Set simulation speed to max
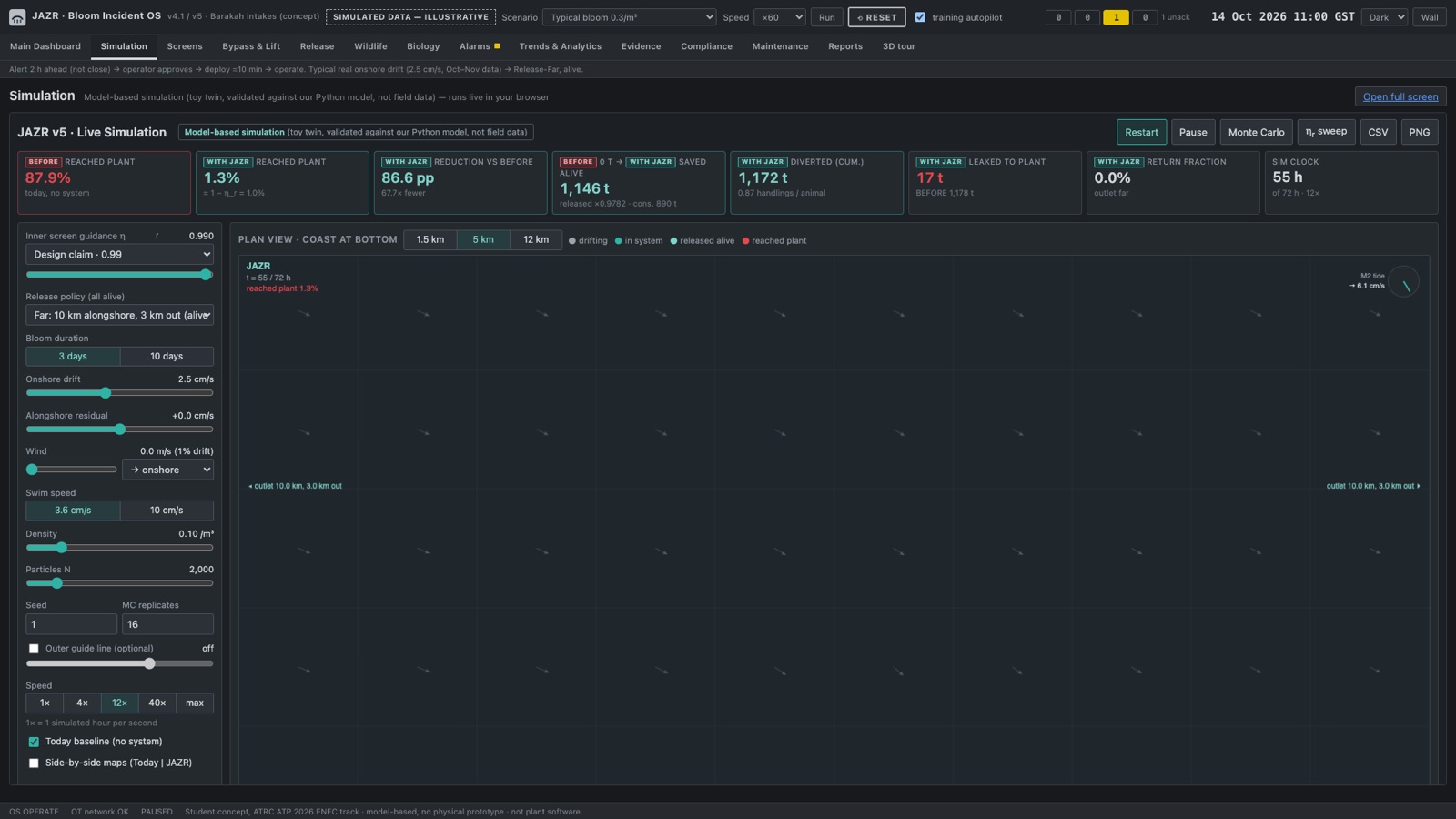The height and width of the screenshot is (819, 1456). [195, 703]
